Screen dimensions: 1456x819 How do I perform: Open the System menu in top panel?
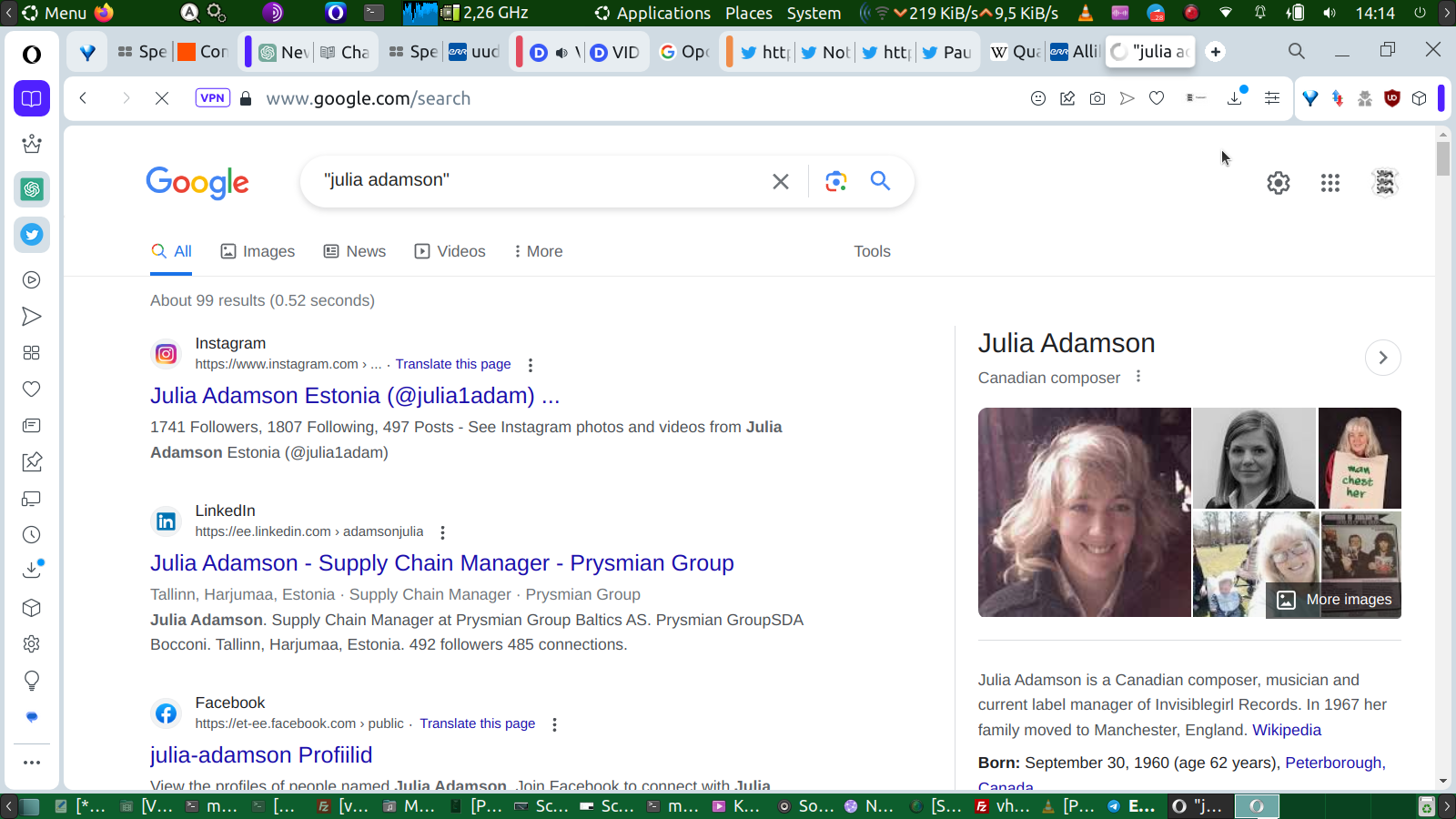pyautogui.click(x=814, y=13)
